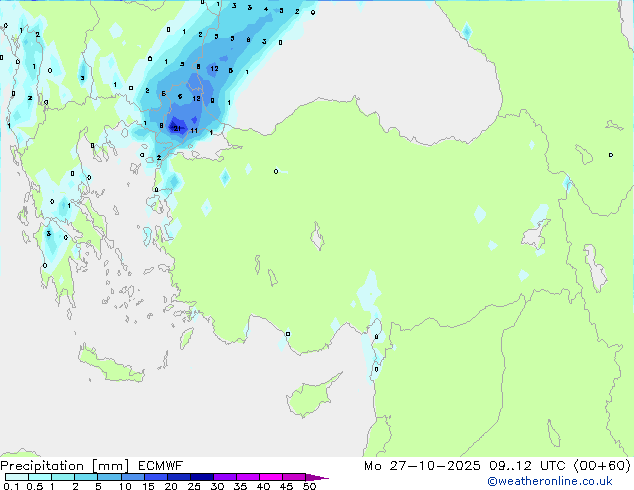Screen dimensions: 634x490
Task: Click the legend scale label '10'
Action: 125,486
